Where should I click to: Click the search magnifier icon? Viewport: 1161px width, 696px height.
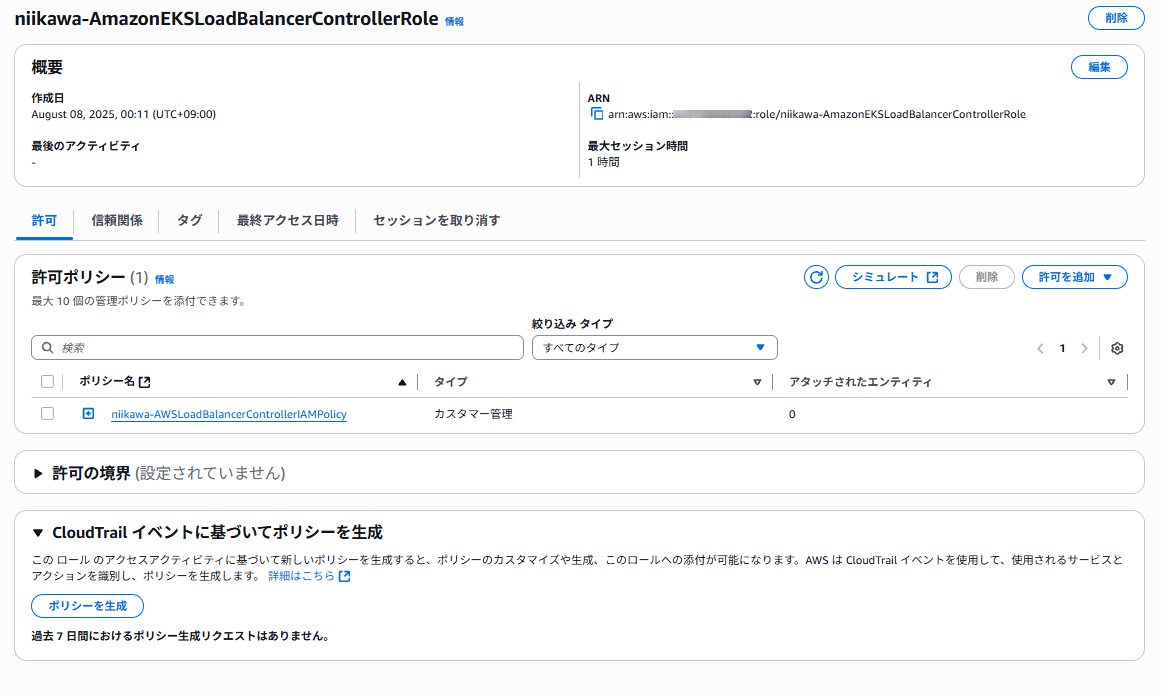pos(47,347)
